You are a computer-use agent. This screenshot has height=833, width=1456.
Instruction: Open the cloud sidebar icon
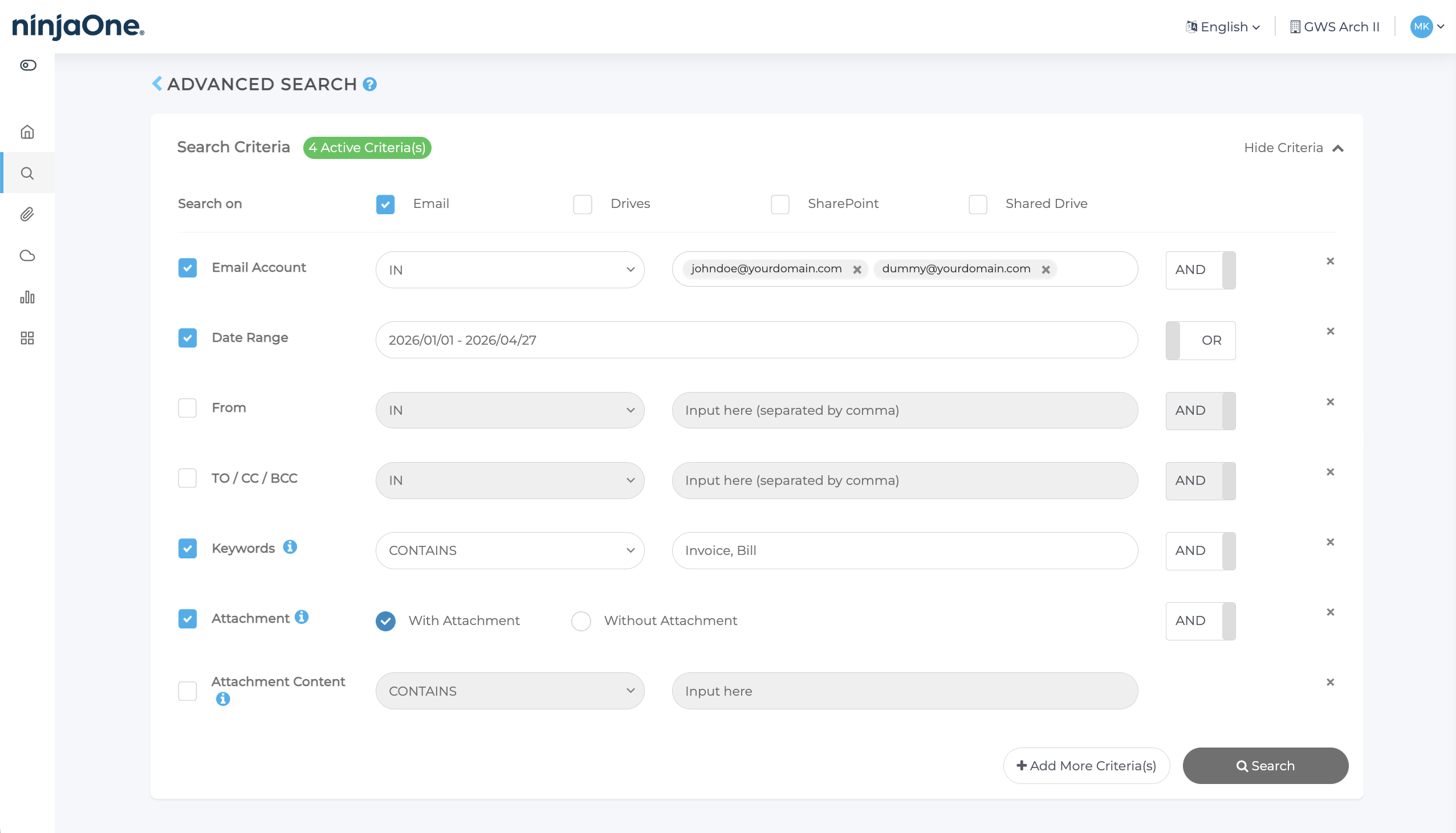click(x=27, y=256)
